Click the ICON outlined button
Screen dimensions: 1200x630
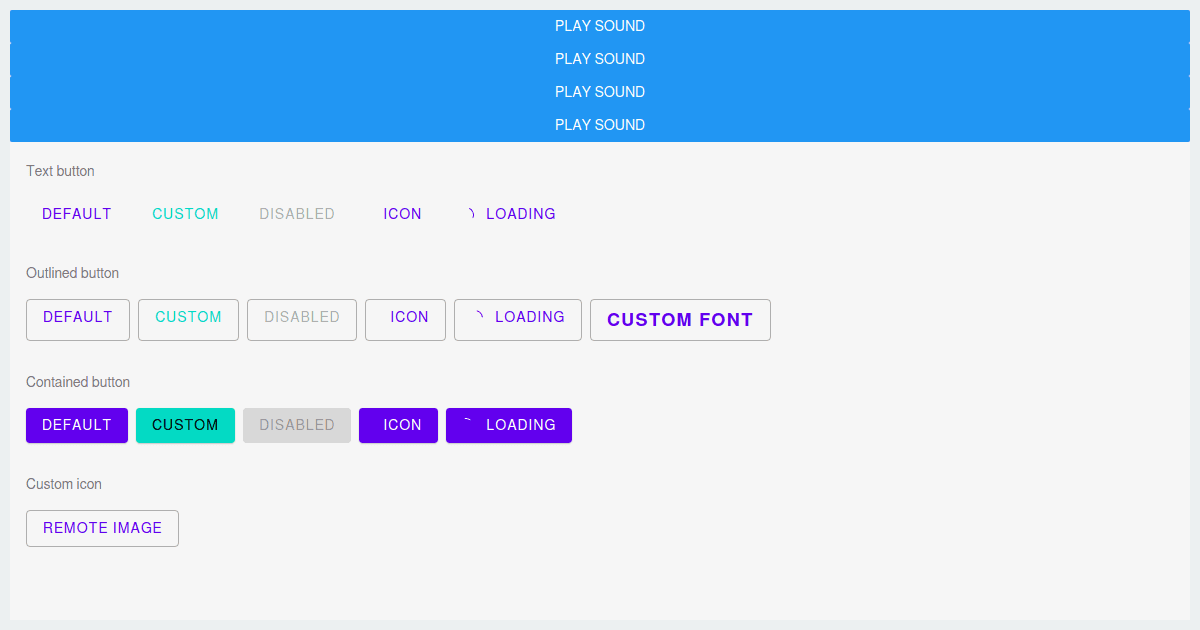pyautogui.click(x=405, y=319)
